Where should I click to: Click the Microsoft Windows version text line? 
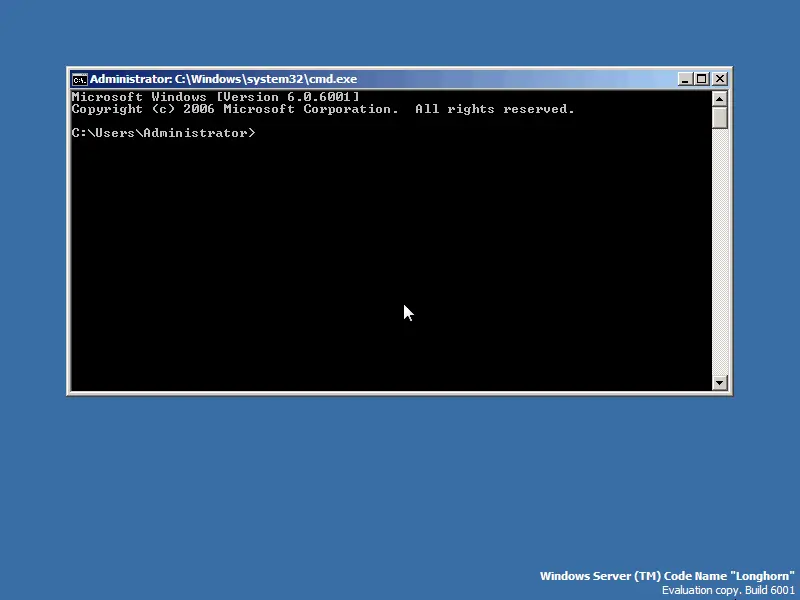tap(215, 97)
